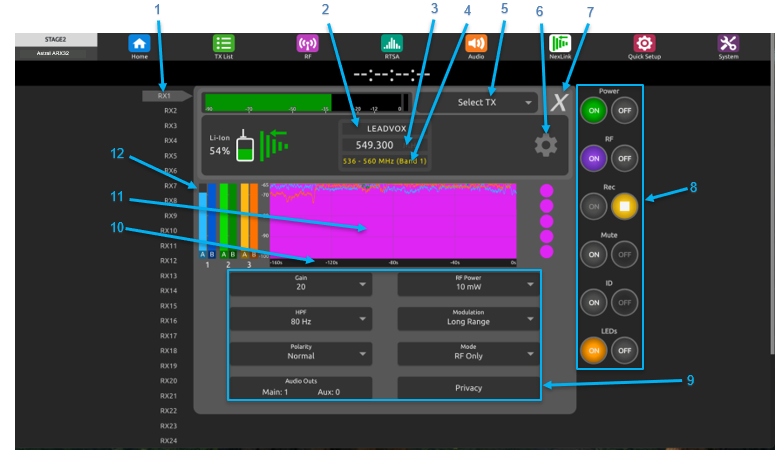Click the top magenta indicator dot
This screenshot has width=784, height=459.
pyautogui.click(x=546, y=190)
